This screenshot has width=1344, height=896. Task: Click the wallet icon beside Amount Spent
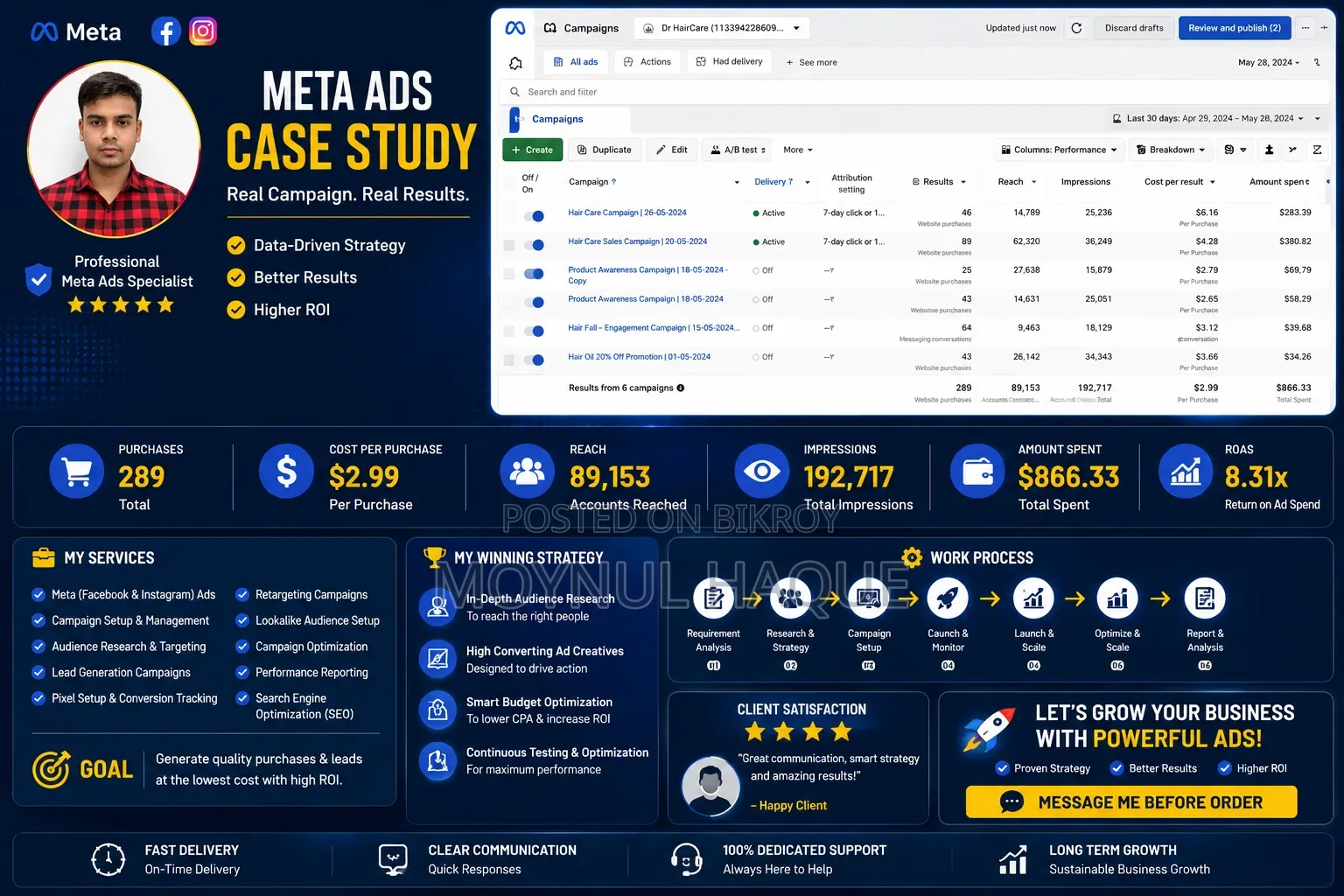pyautogui.click(x=977, y=471)
